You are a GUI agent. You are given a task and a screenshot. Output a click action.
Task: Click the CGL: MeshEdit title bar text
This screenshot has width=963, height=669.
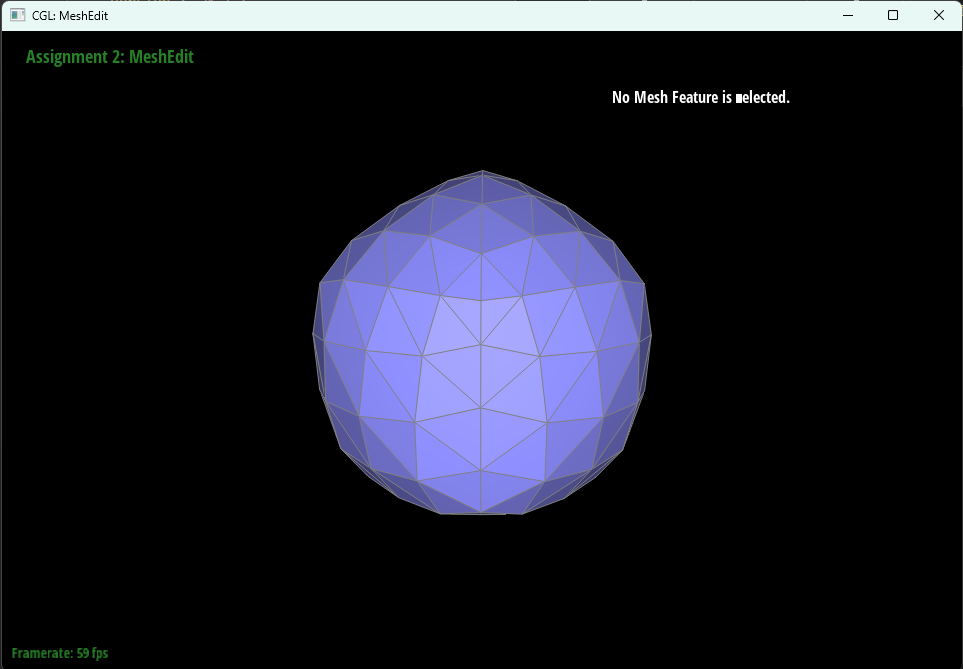(x=66, y=15)
